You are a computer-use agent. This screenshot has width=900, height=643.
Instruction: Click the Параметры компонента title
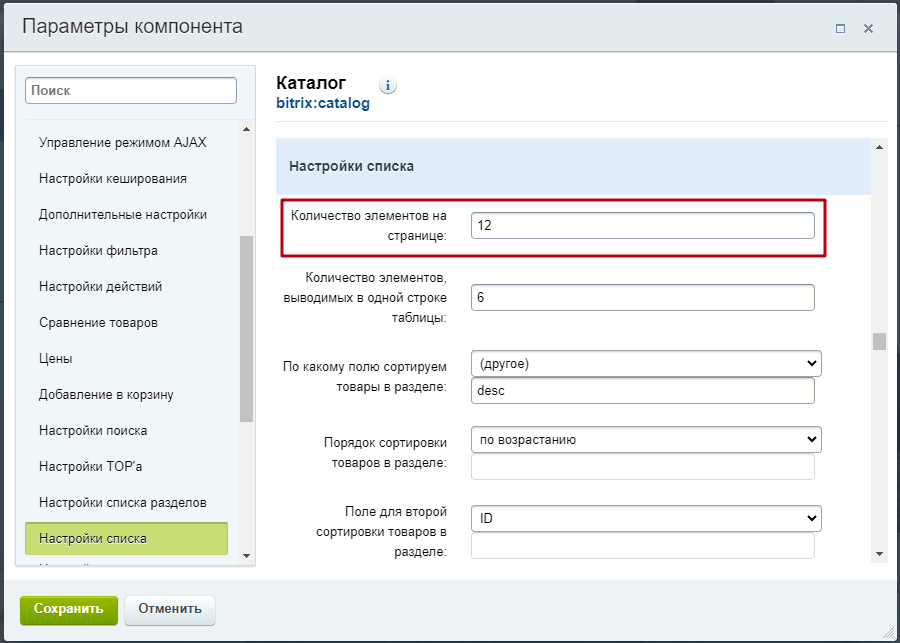[x=133, y=27]
